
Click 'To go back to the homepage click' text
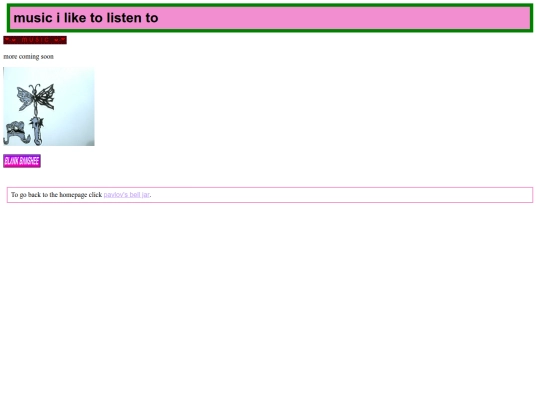point(56,195)
